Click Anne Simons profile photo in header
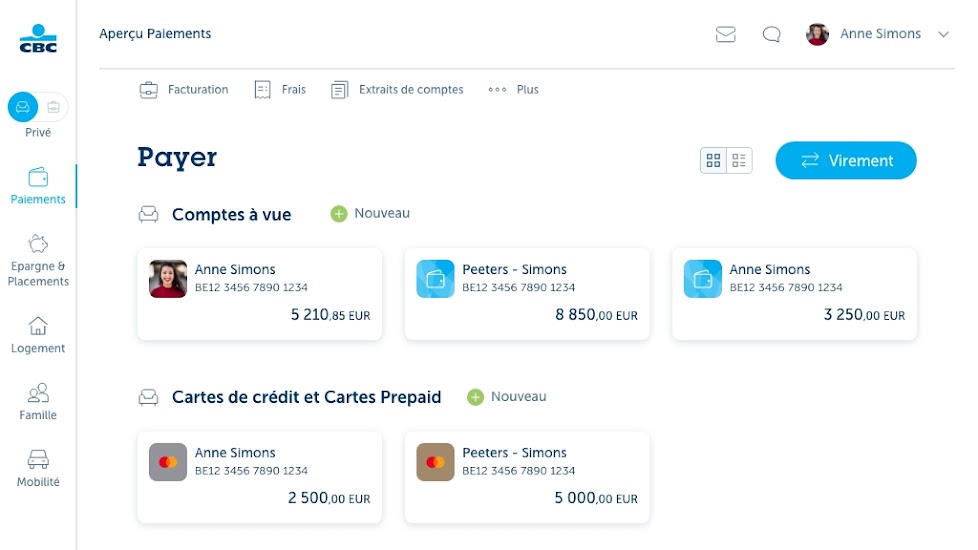Image resolution: width=978 pixels, height=550 pixels. [817, 34]
